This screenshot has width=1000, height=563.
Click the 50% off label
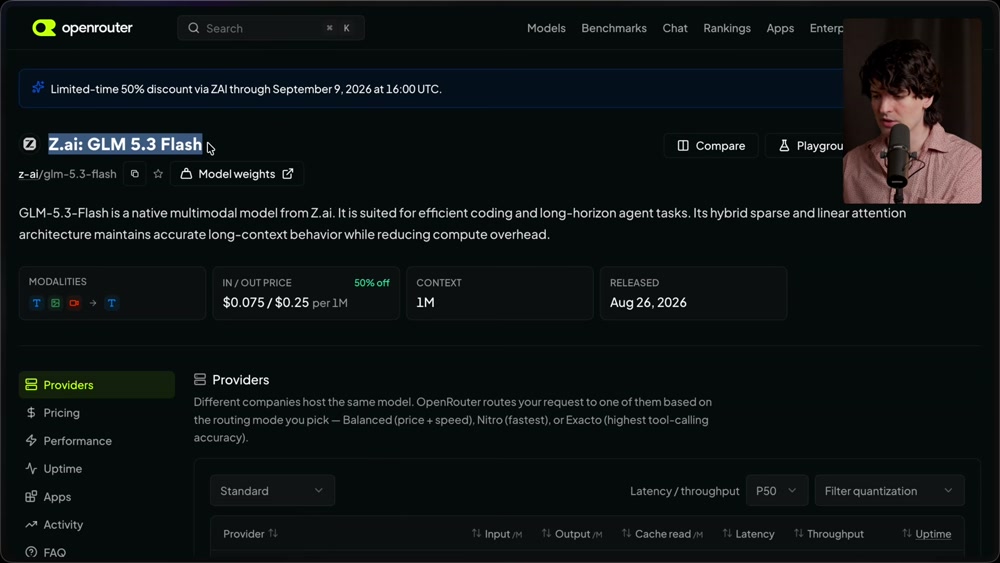372,282
